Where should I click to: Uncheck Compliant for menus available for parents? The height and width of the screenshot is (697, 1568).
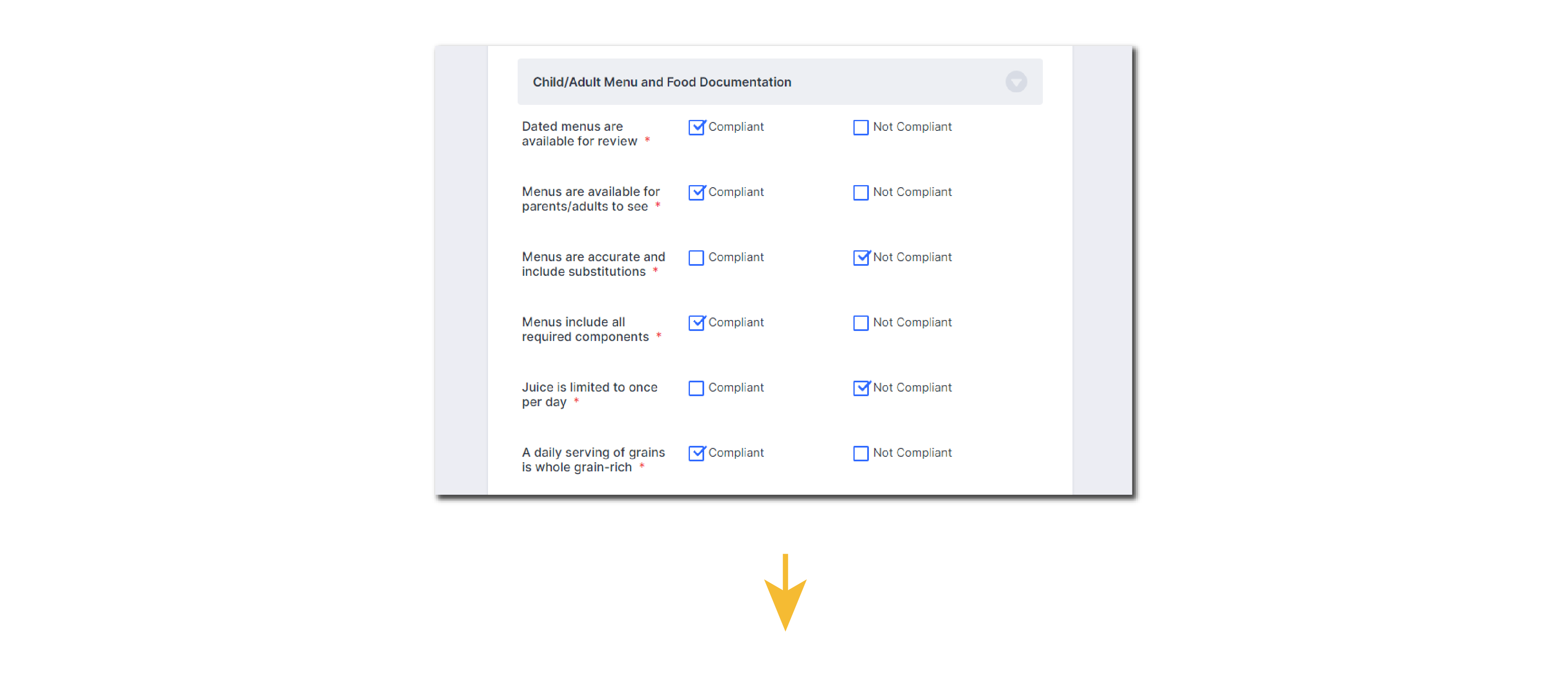click(696, 193)
